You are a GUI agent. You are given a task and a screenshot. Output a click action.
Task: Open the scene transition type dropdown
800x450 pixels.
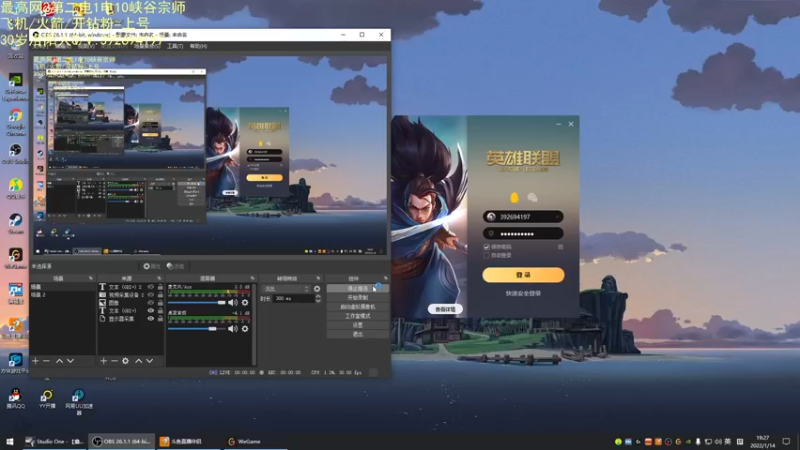[286, 289]
